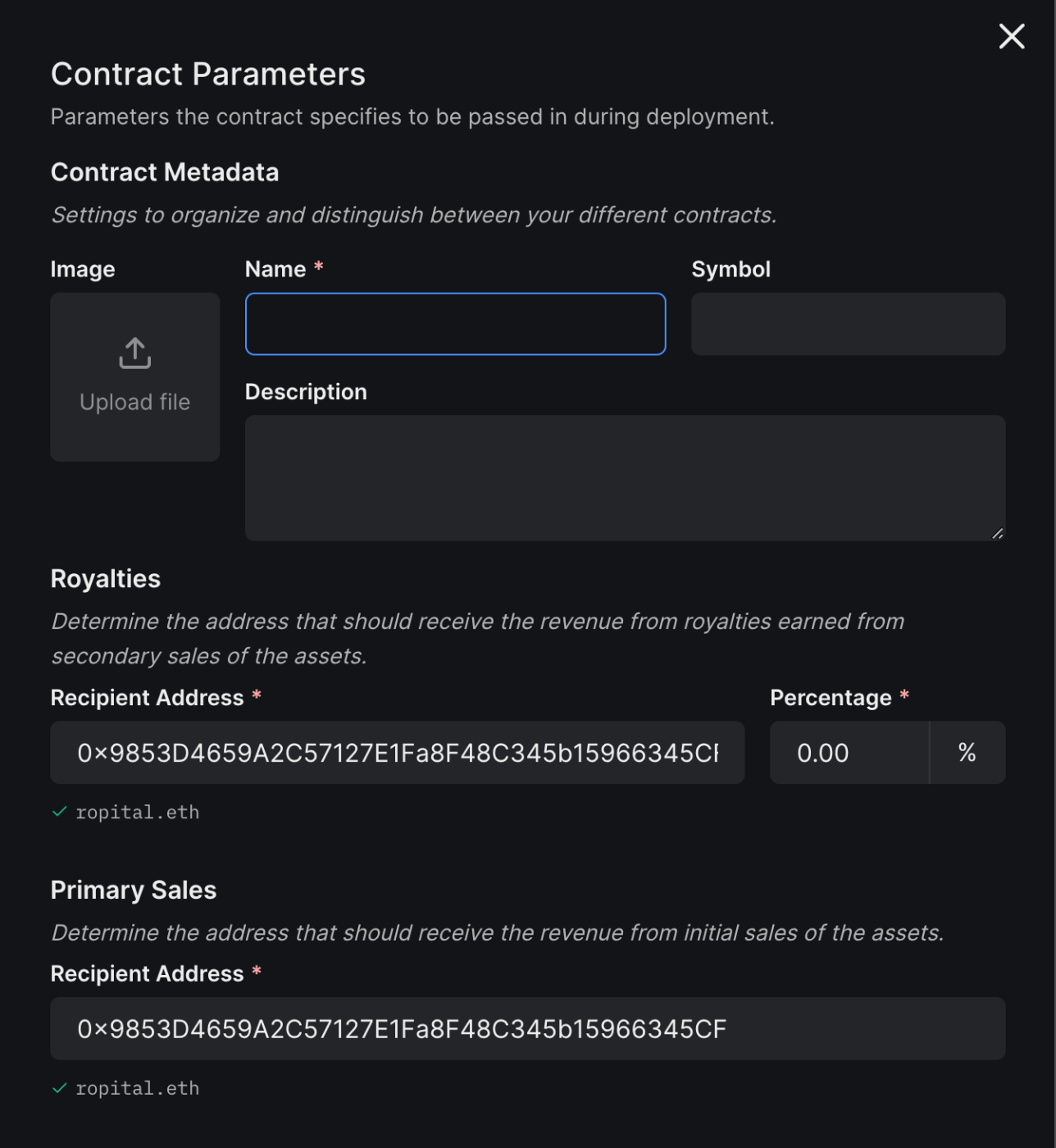Viewport: 1056px width, 1148px height.
Task: Focus the Symbol input field
Action: coord(849,324)
